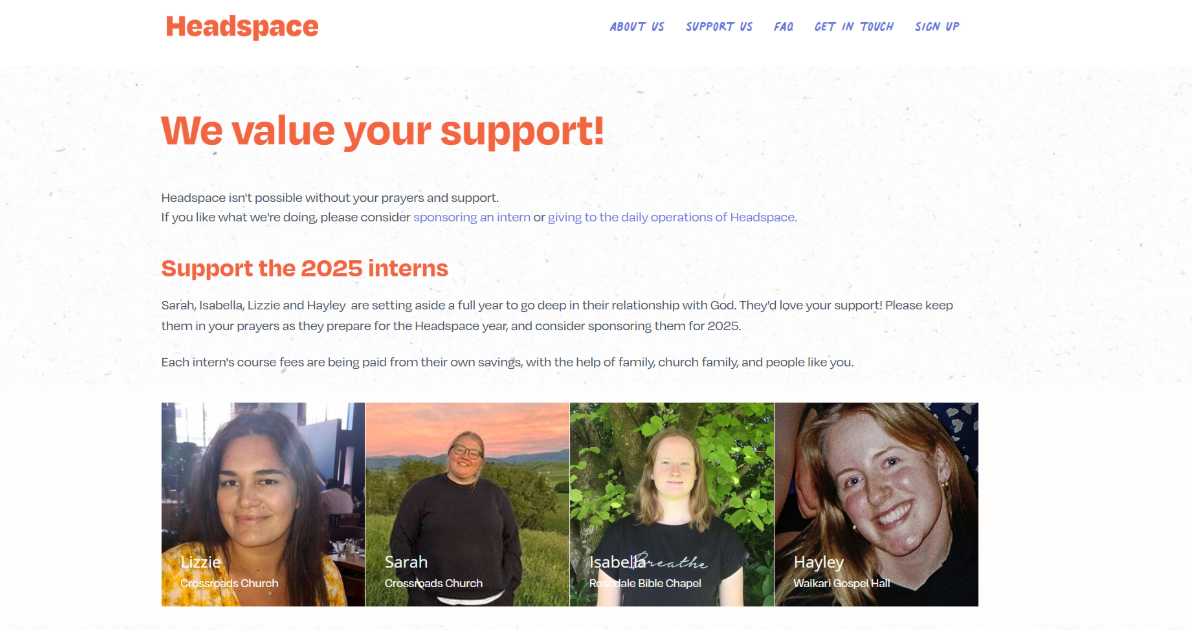The width and height of the screenshot is (1200, 630).
Task: Go to the FAQ page
Action: pos(784,27)
